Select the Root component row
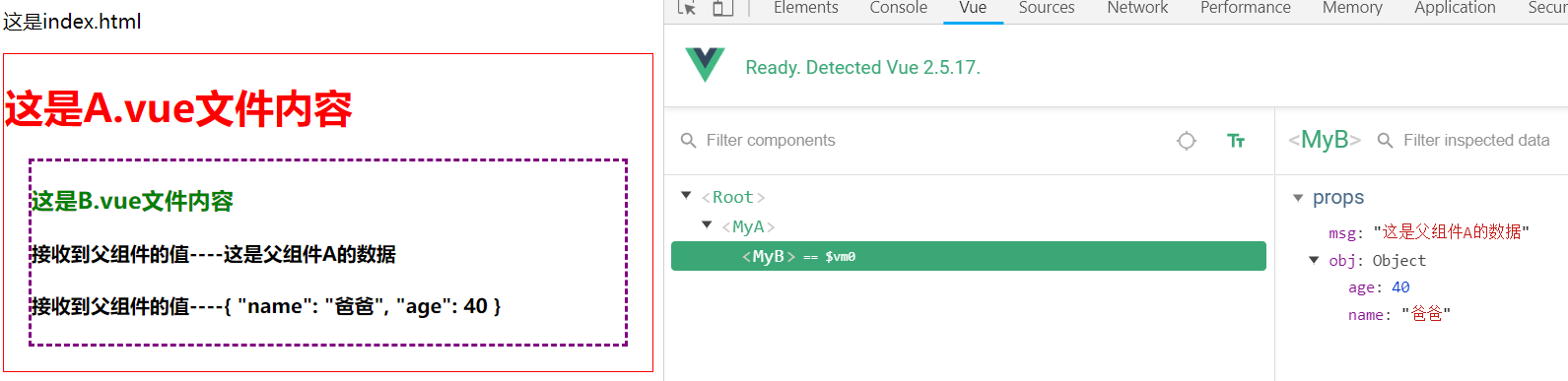 pos(969,197)
